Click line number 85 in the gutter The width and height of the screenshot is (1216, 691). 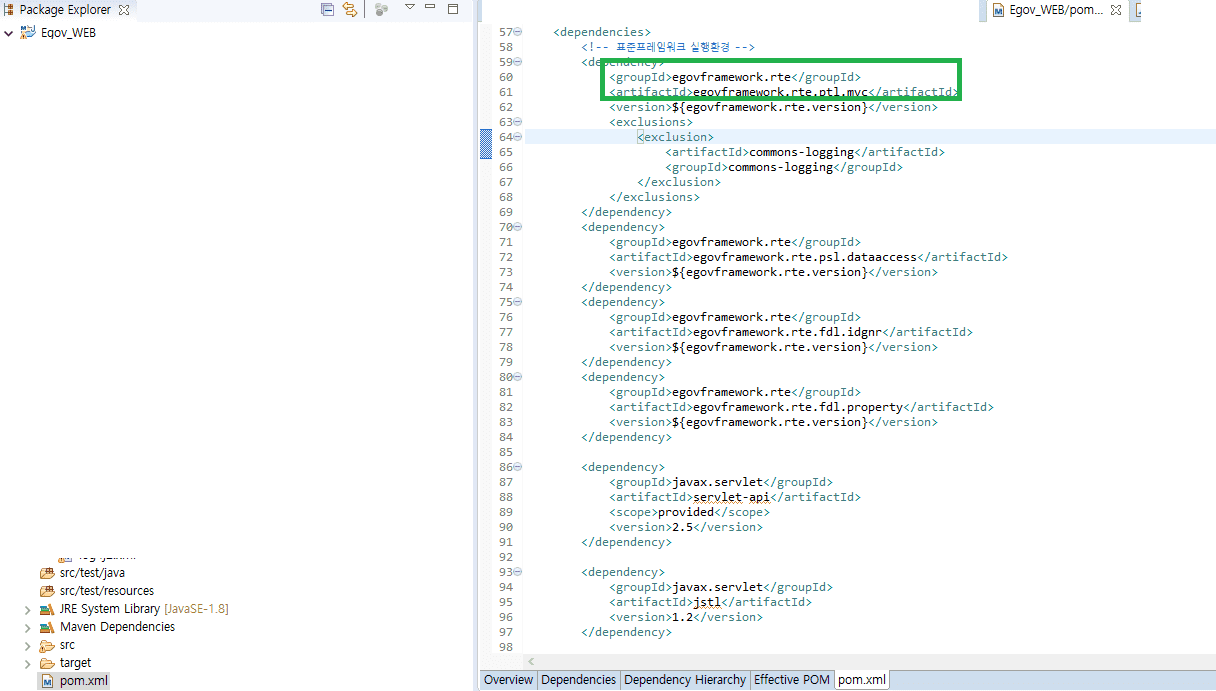tap(505, 452)
